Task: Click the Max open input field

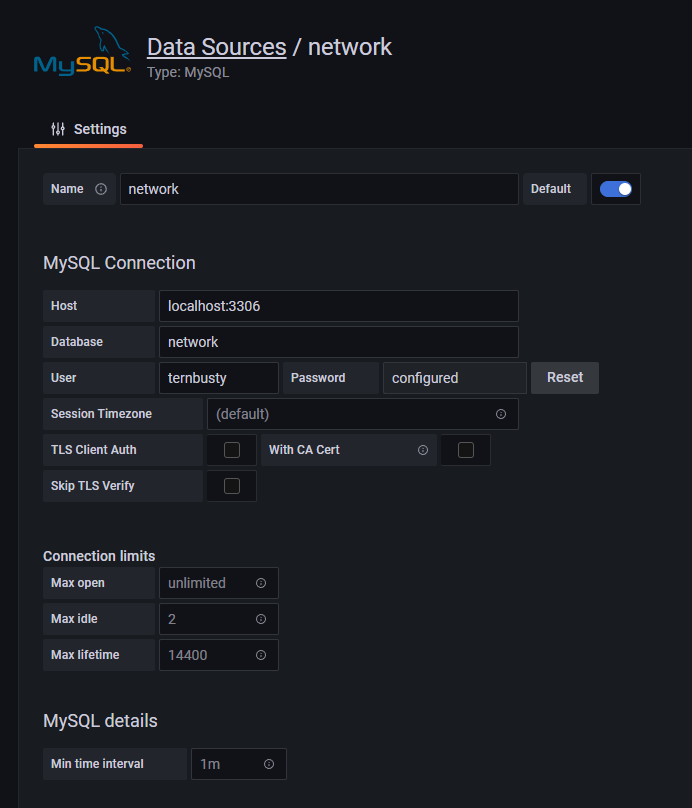Action: click(x=219, y=583)
